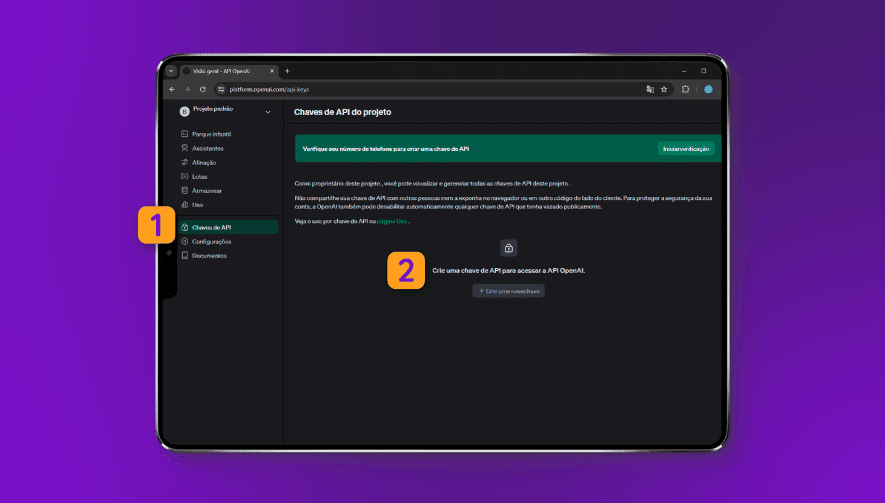Click the text Crie uma chave de API para acessar
This screenshot has width=885, height=503.
pyautogui.click(x=509, y=271)
